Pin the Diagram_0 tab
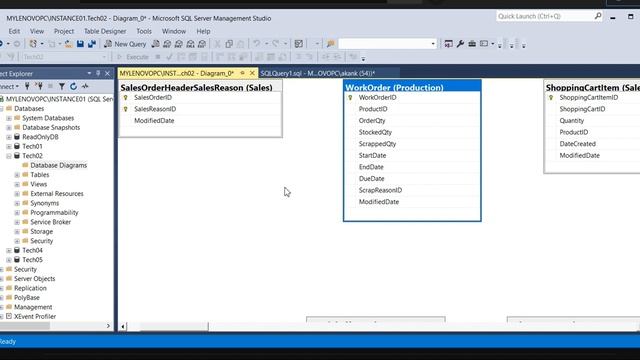 (242, 73)
